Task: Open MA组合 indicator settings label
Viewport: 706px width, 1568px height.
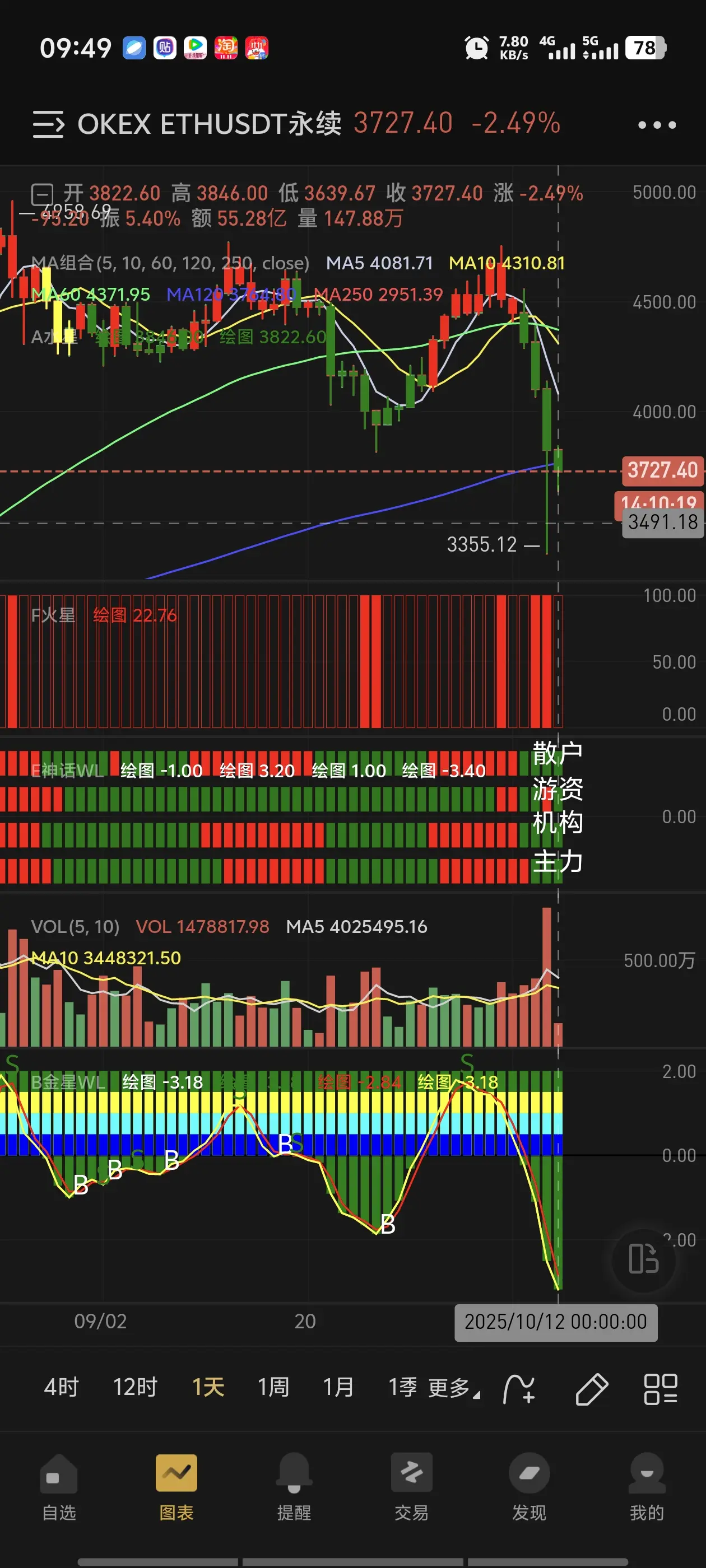Action: pos(170,263)
